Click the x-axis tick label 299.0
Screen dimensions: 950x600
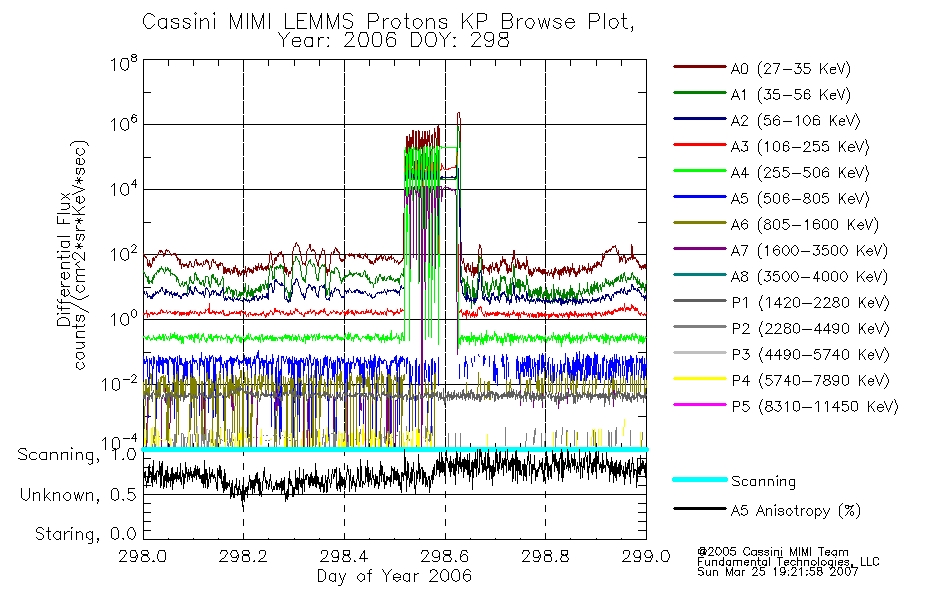coord(646,556)
